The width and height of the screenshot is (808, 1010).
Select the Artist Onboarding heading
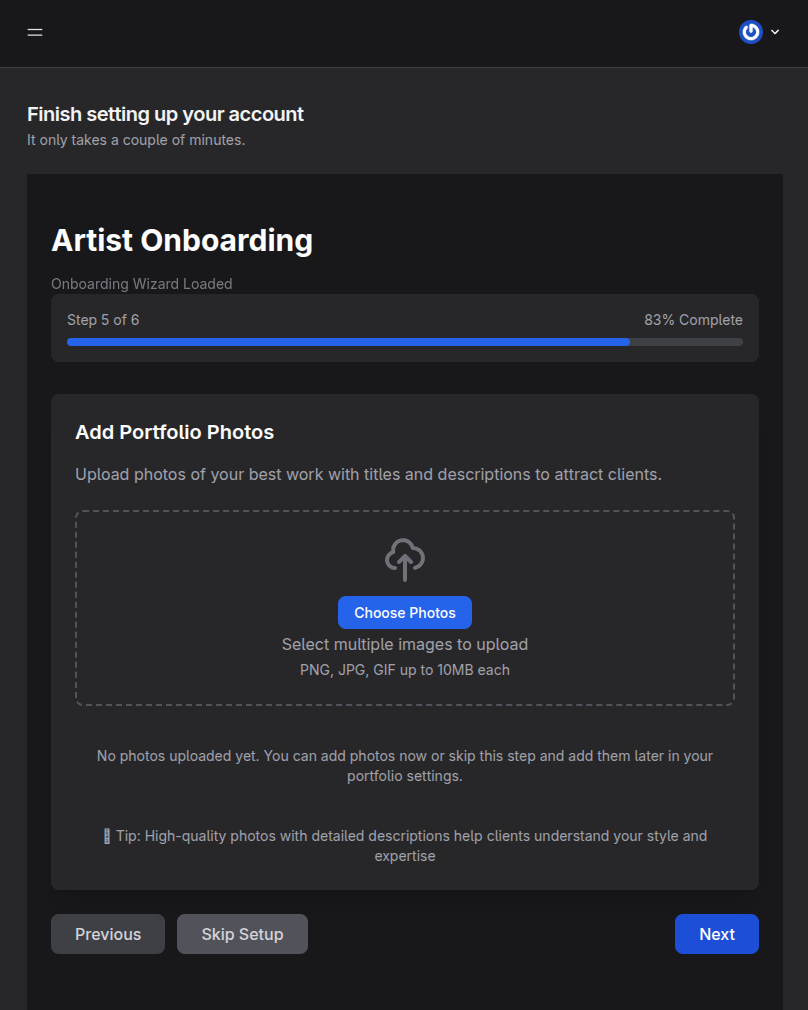coord(181,240)
